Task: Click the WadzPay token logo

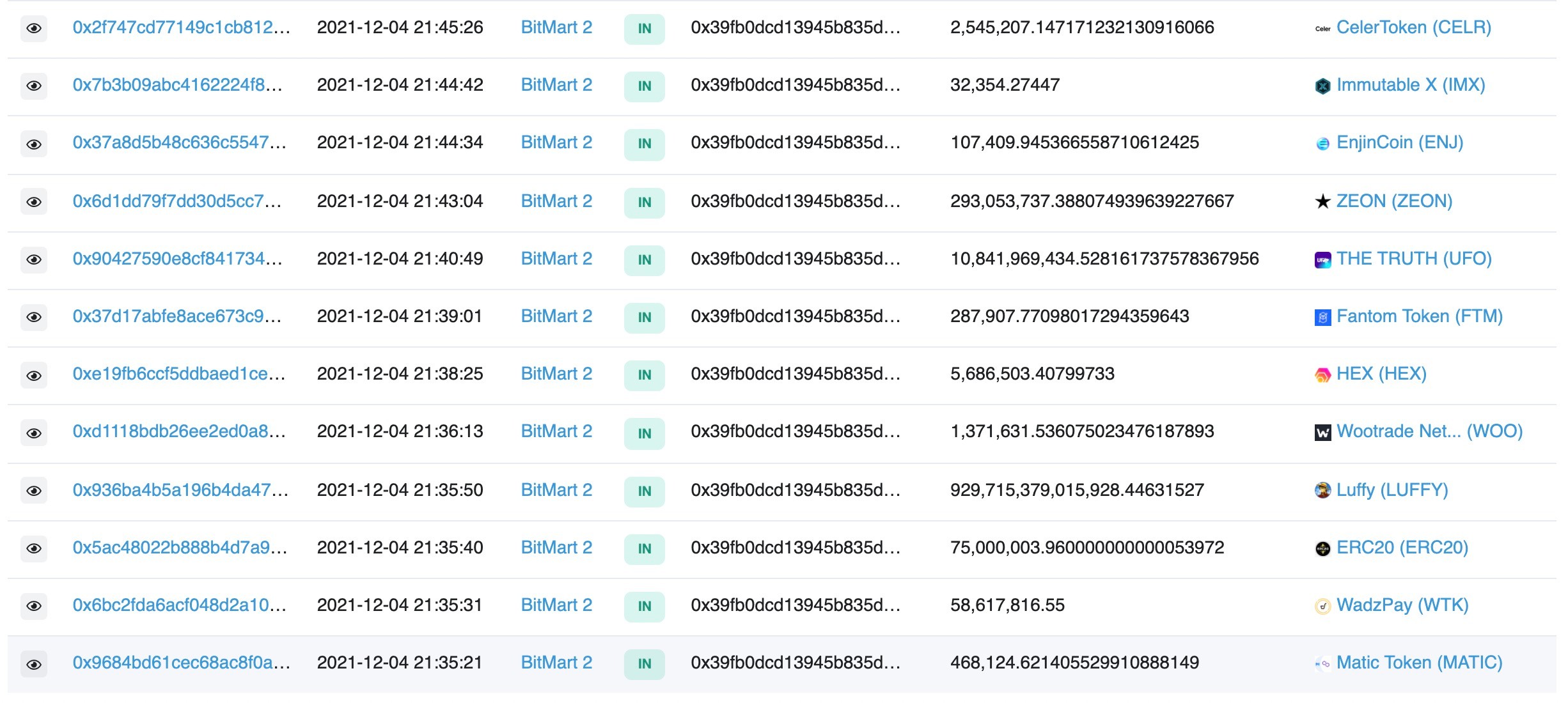Action: 1322,606
